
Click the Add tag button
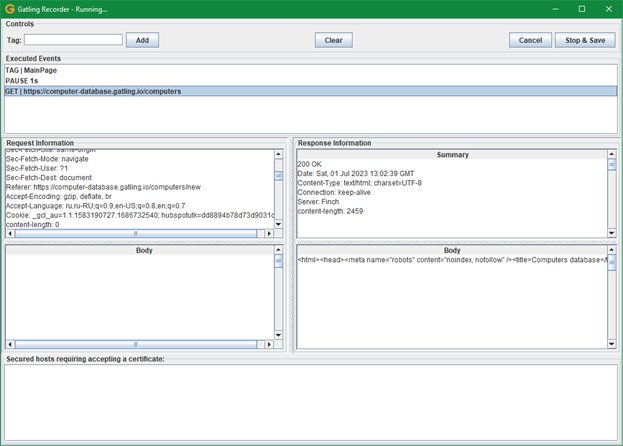(142, 40)
